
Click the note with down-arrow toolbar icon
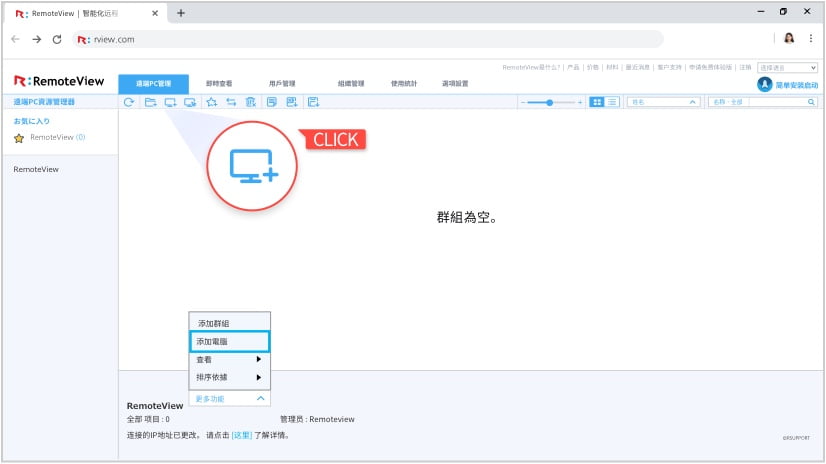point(292,102)
